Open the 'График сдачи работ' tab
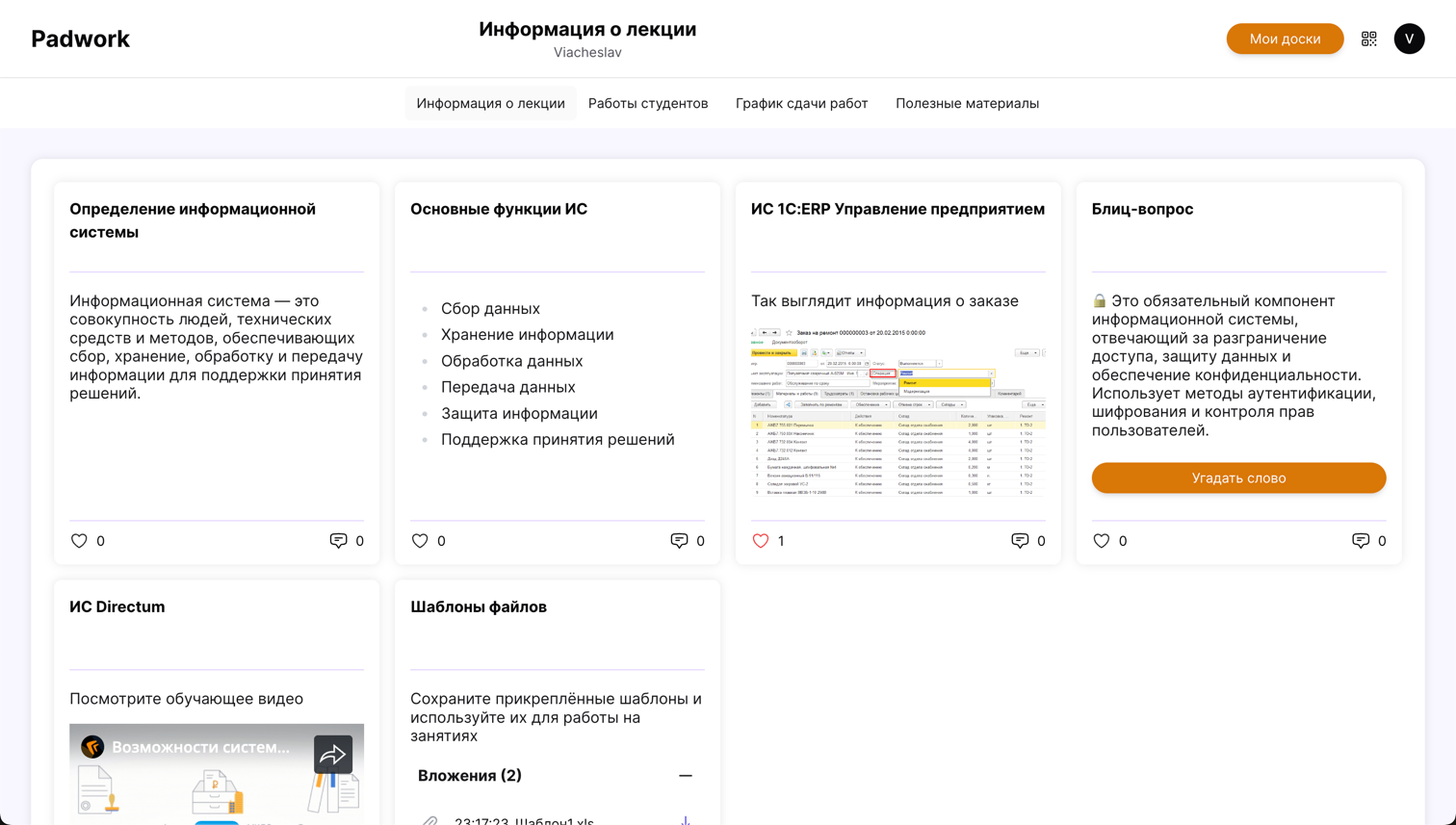Viewport: 1456px width, 825px height. coord(801,103)
